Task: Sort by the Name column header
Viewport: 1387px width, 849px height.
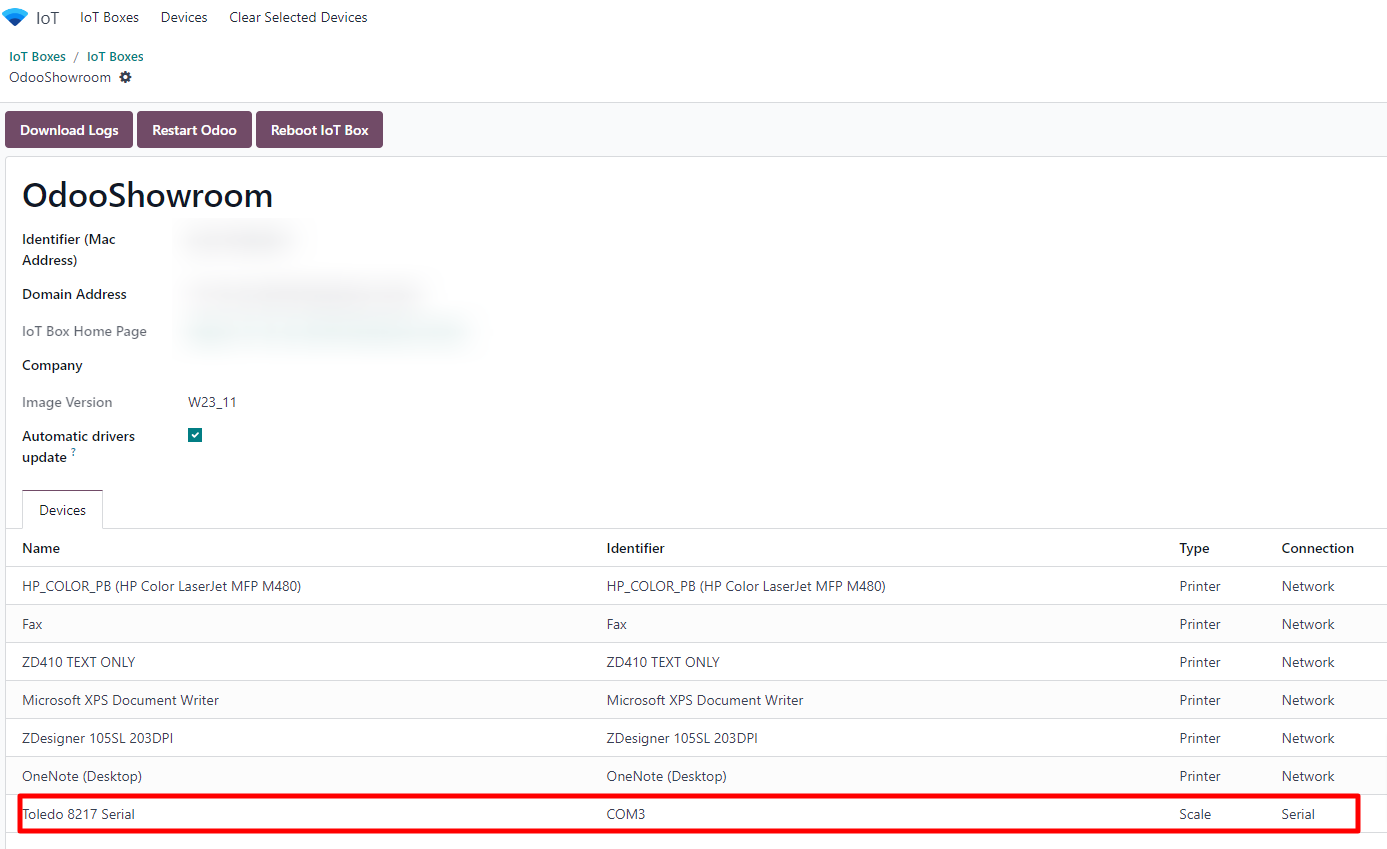Action: pyautogui.click(x=41, y=548)
